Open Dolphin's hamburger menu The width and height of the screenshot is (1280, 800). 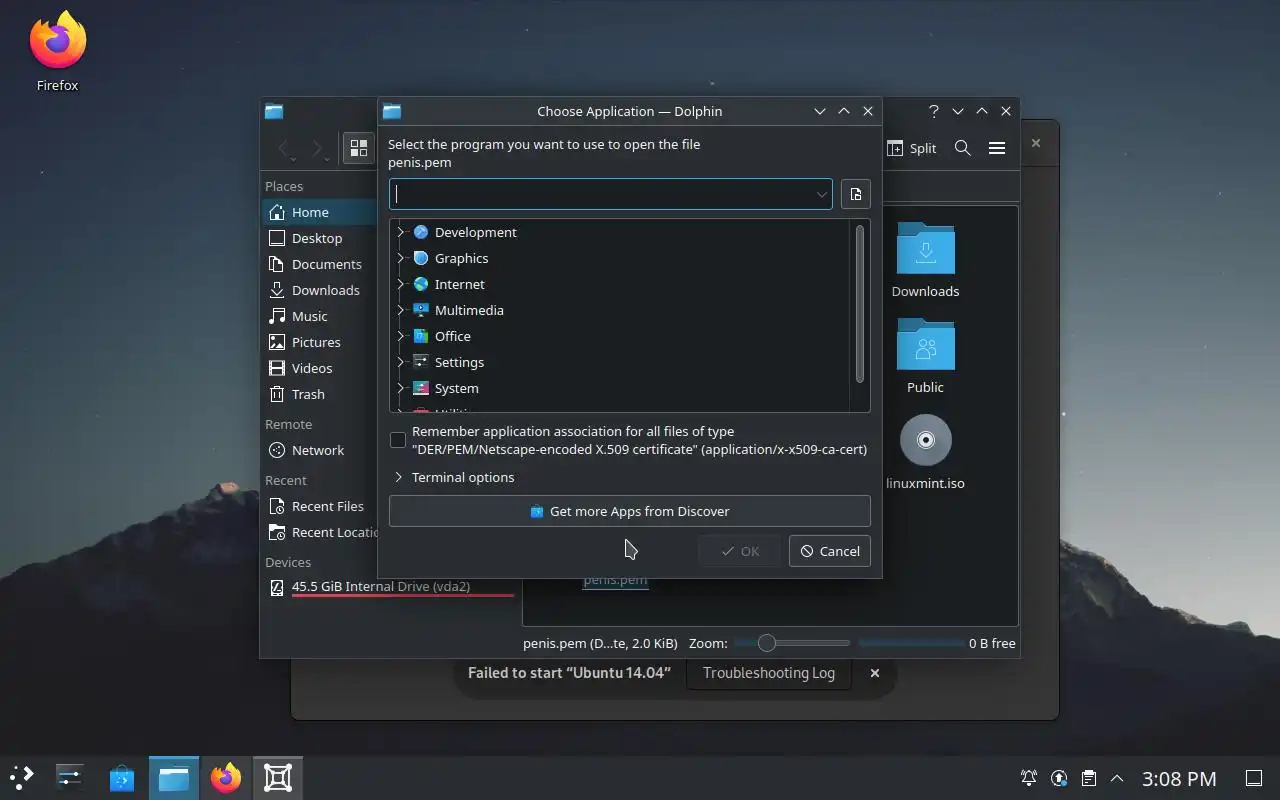997,148
